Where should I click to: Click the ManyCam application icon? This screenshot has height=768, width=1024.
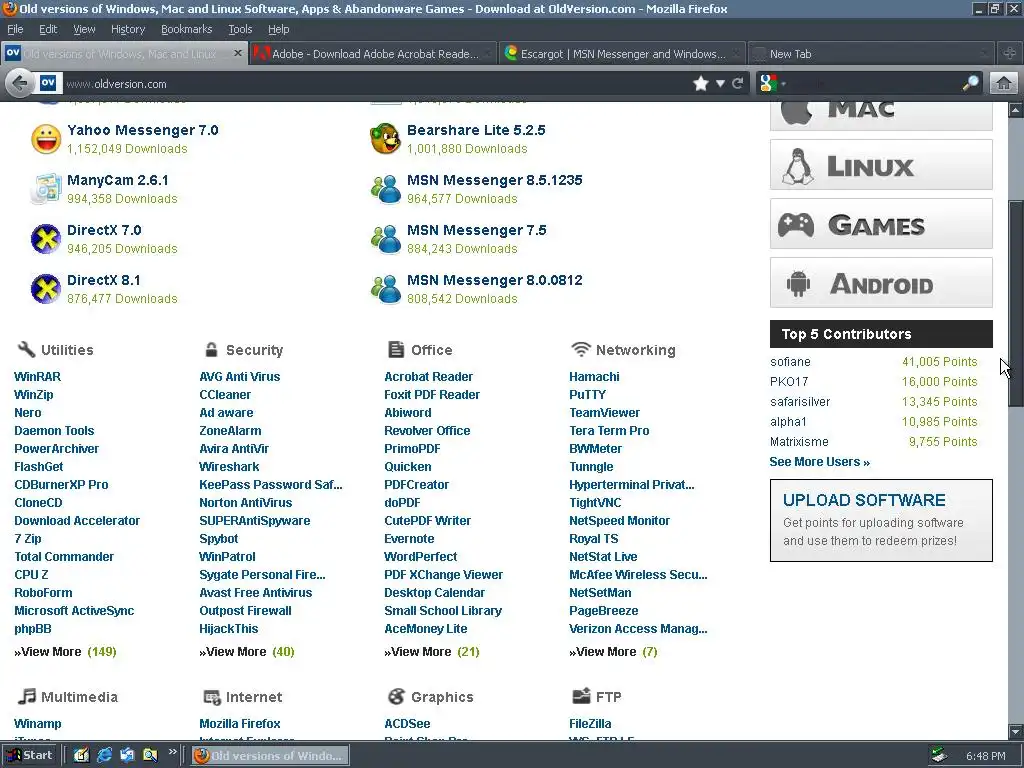pyautogui.click(x=46, y=189)
